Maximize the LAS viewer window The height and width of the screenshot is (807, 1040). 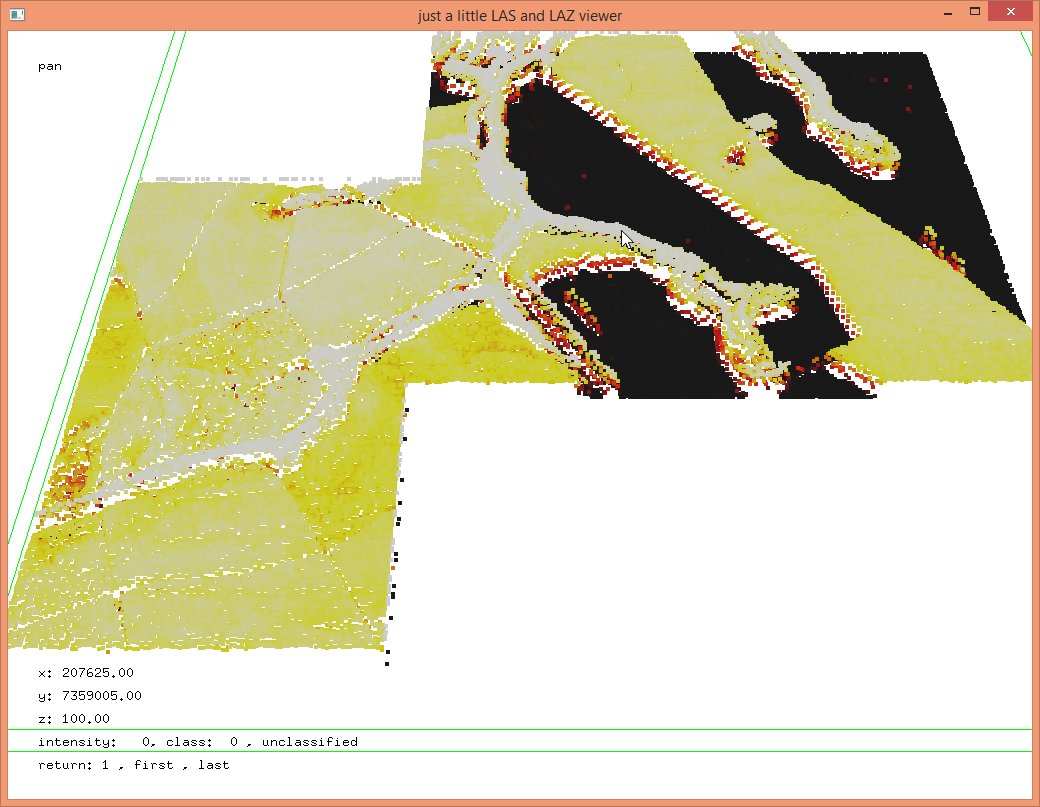click(x=975, y=13)
